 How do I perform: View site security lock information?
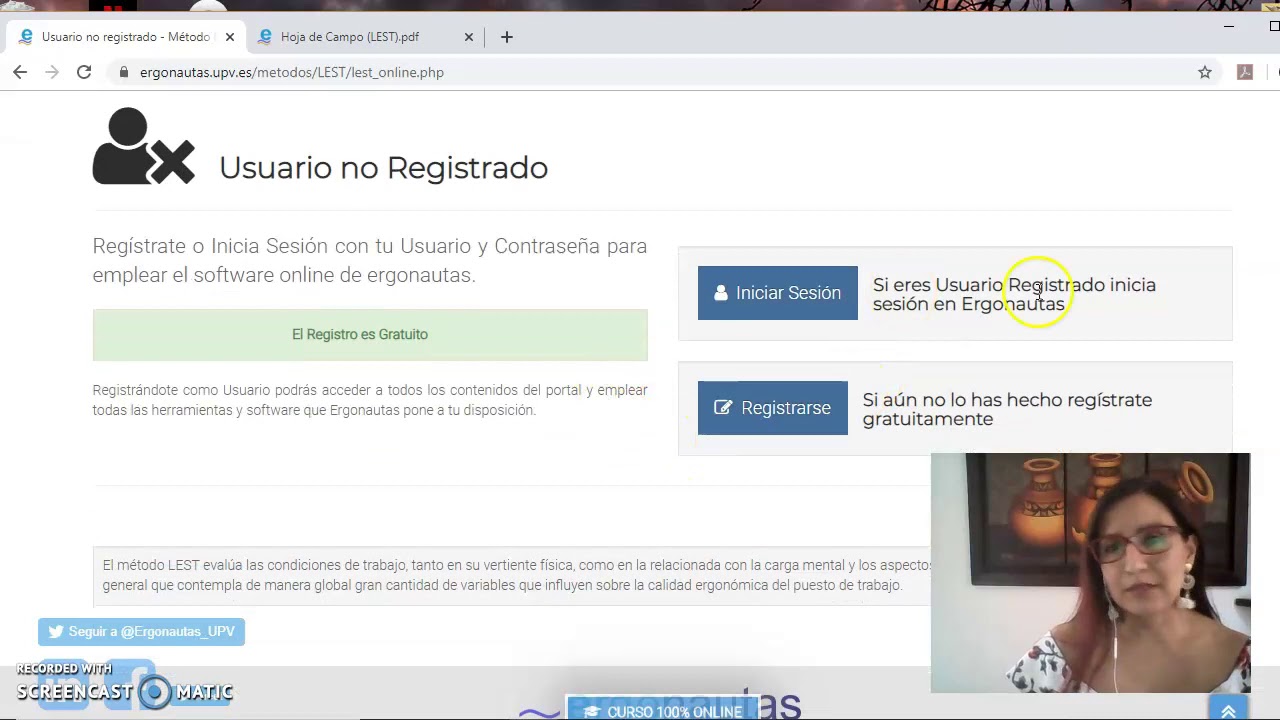coord(124,72)
